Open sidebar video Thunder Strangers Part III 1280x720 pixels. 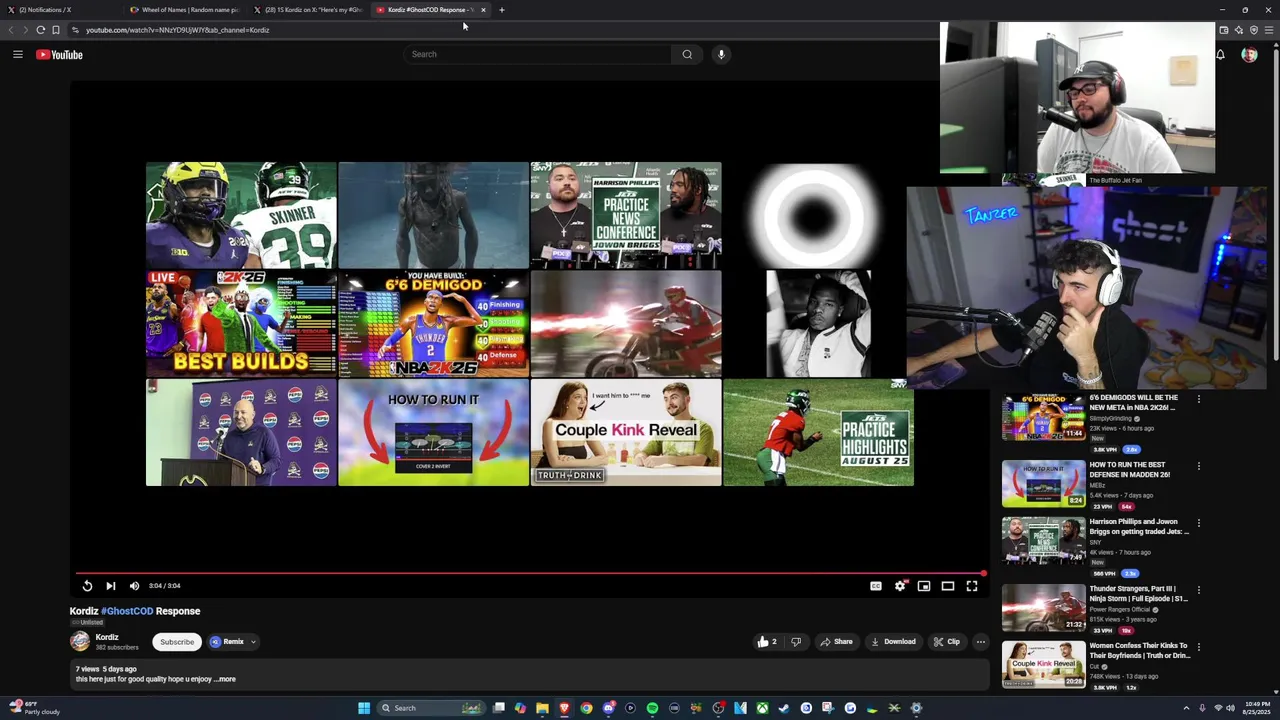(1095, 608)
